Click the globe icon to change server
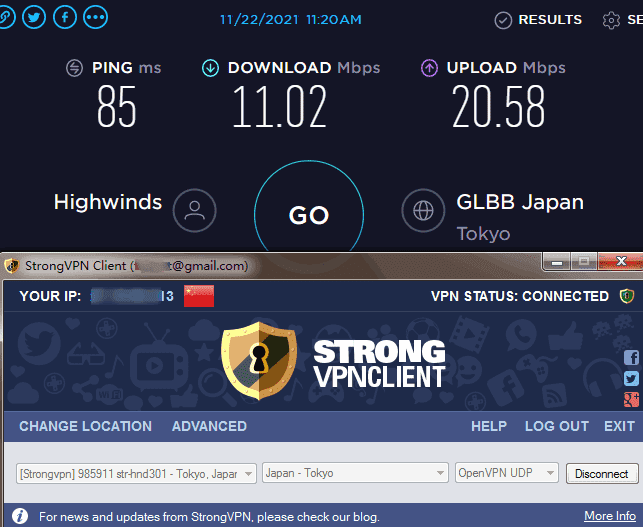 pos(423,210)
